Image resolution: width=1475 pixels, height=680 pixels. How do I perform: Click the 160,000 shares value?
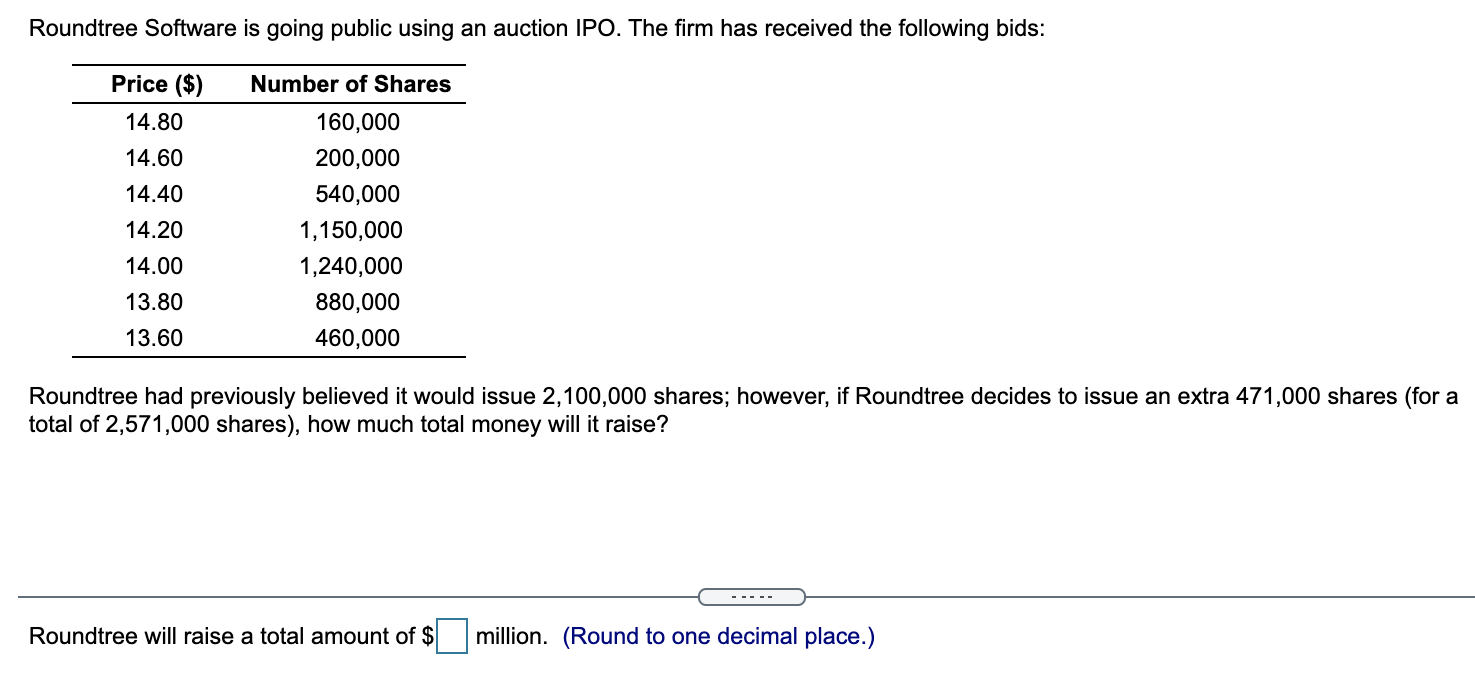tap(360, 121)
